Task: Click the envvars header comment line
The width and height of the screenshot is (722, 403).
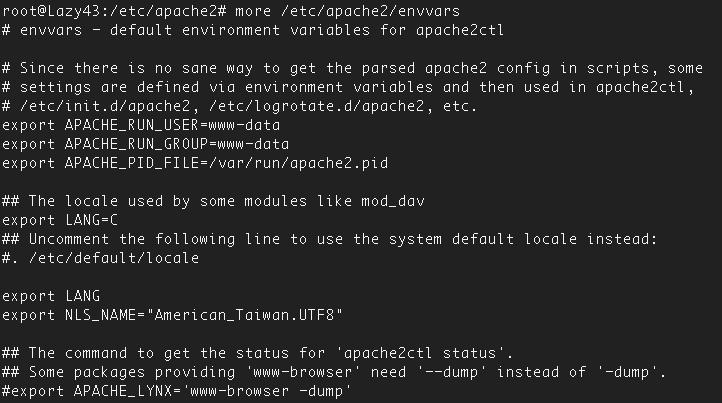Action: click(253, 30)
